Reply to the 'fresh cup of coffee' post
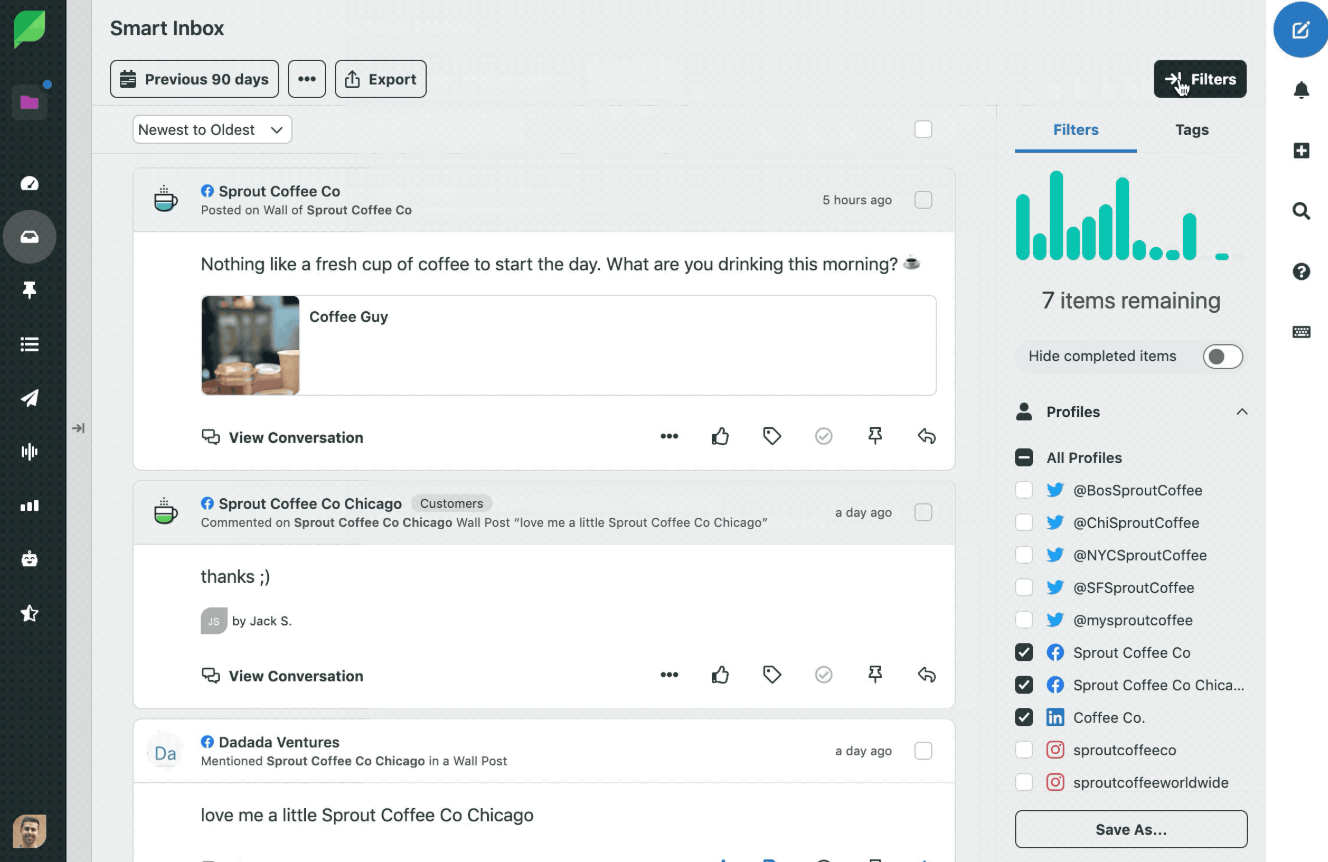1328x862 pixels. pos(927,436)
